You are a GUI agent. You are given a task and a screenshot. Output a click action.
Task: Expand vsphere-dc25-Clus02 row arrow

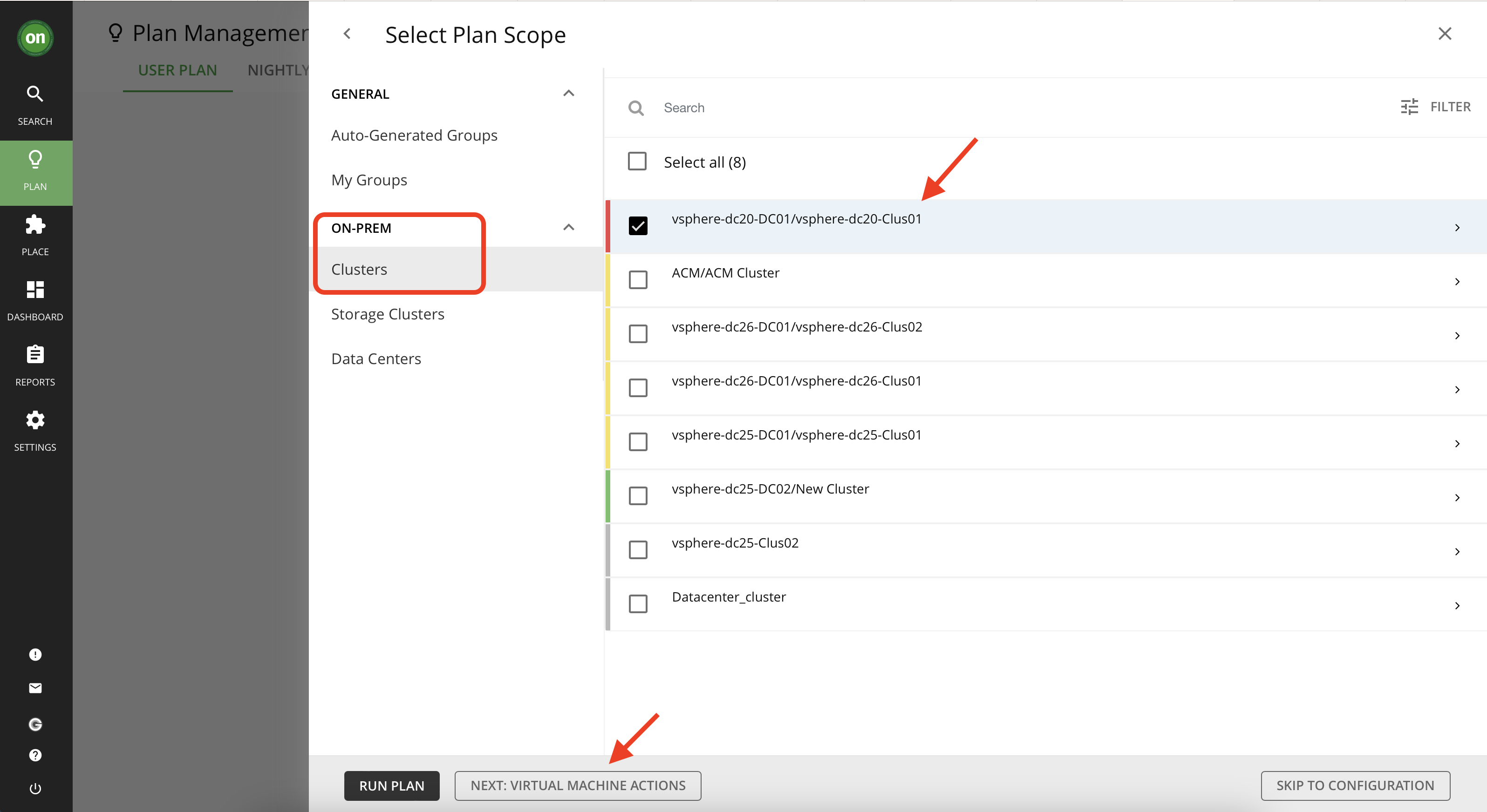1457,552
